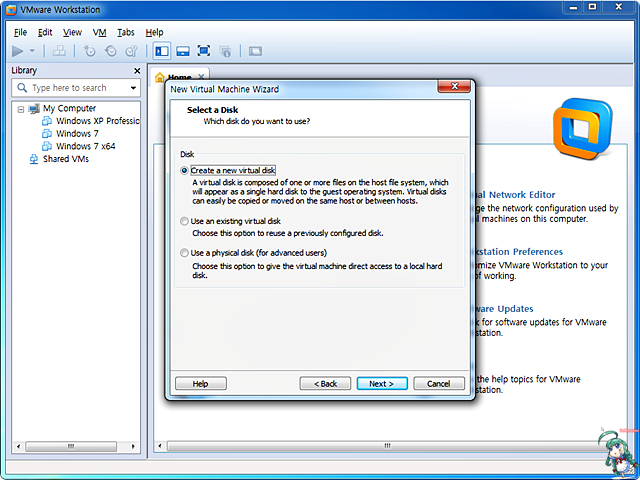This screenshot has height=480, width=640.
Task: Click the VMware Workstation logo on Home
Action: pos(583,129)
